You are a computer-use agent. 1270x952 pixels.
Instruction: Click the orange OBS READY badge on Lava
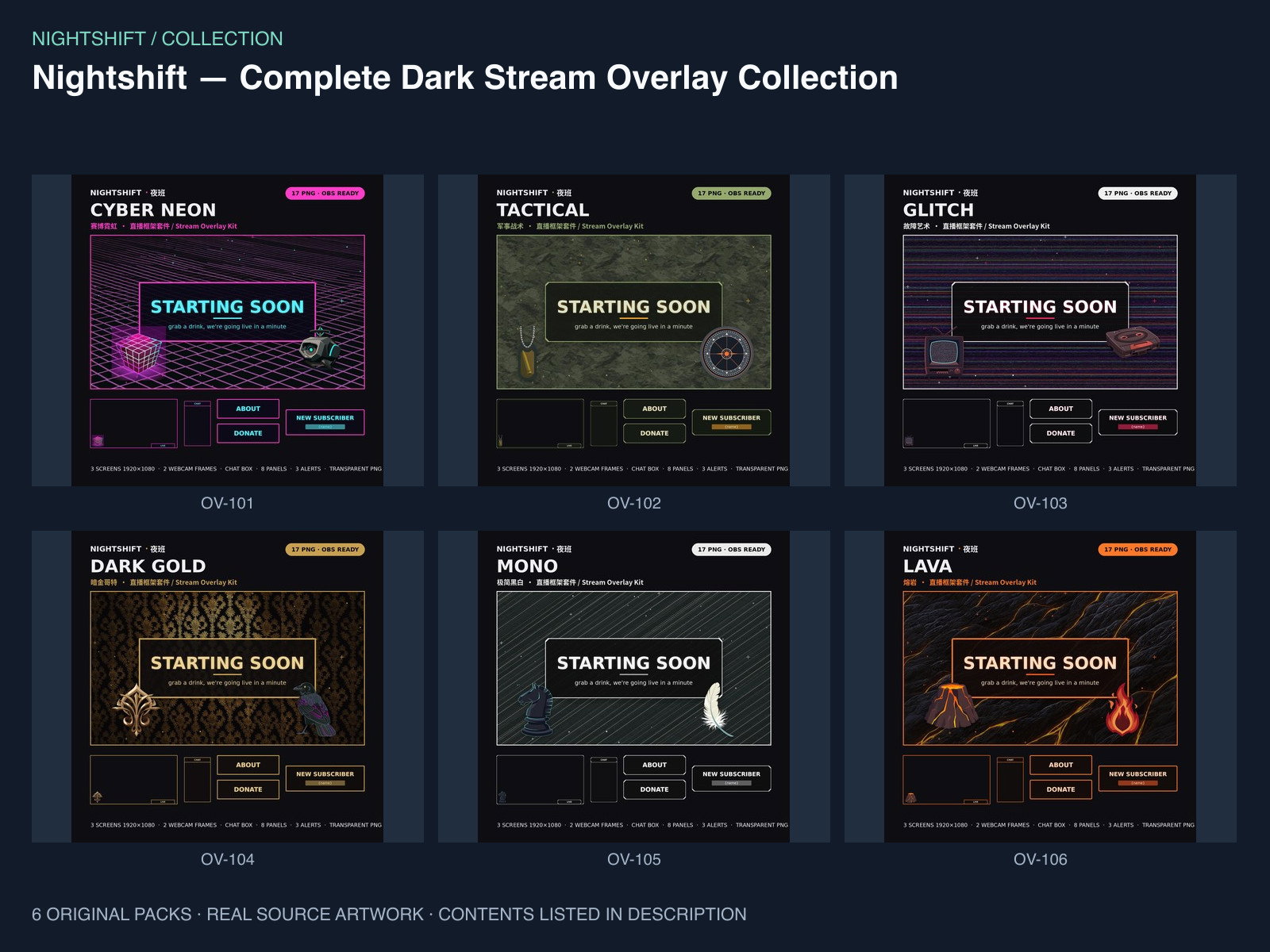click(x=1137, y=549)
